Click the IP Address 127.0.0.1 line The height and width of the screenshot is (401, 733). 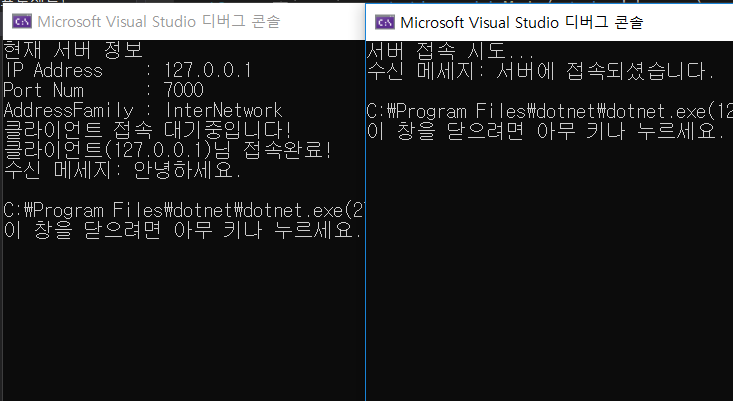pyautogui.click(x=127, y=71)
